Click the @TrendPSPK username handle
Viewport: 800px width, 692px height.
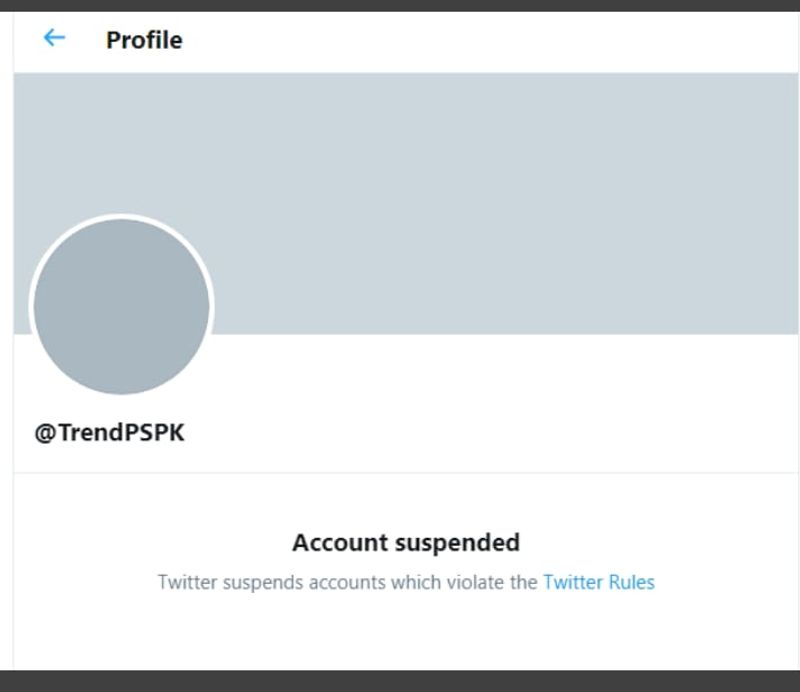[110, 434]
